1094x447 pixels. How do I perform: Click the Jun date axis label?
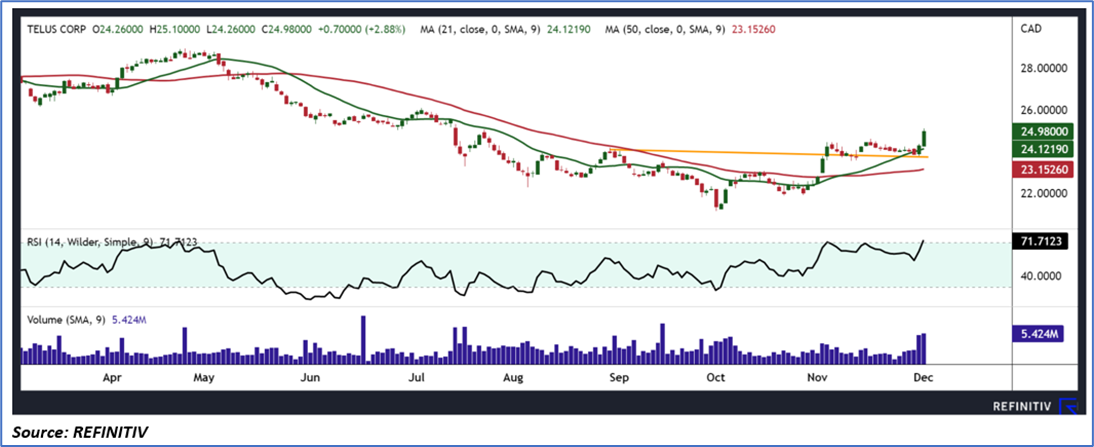(x=310, y=377)
